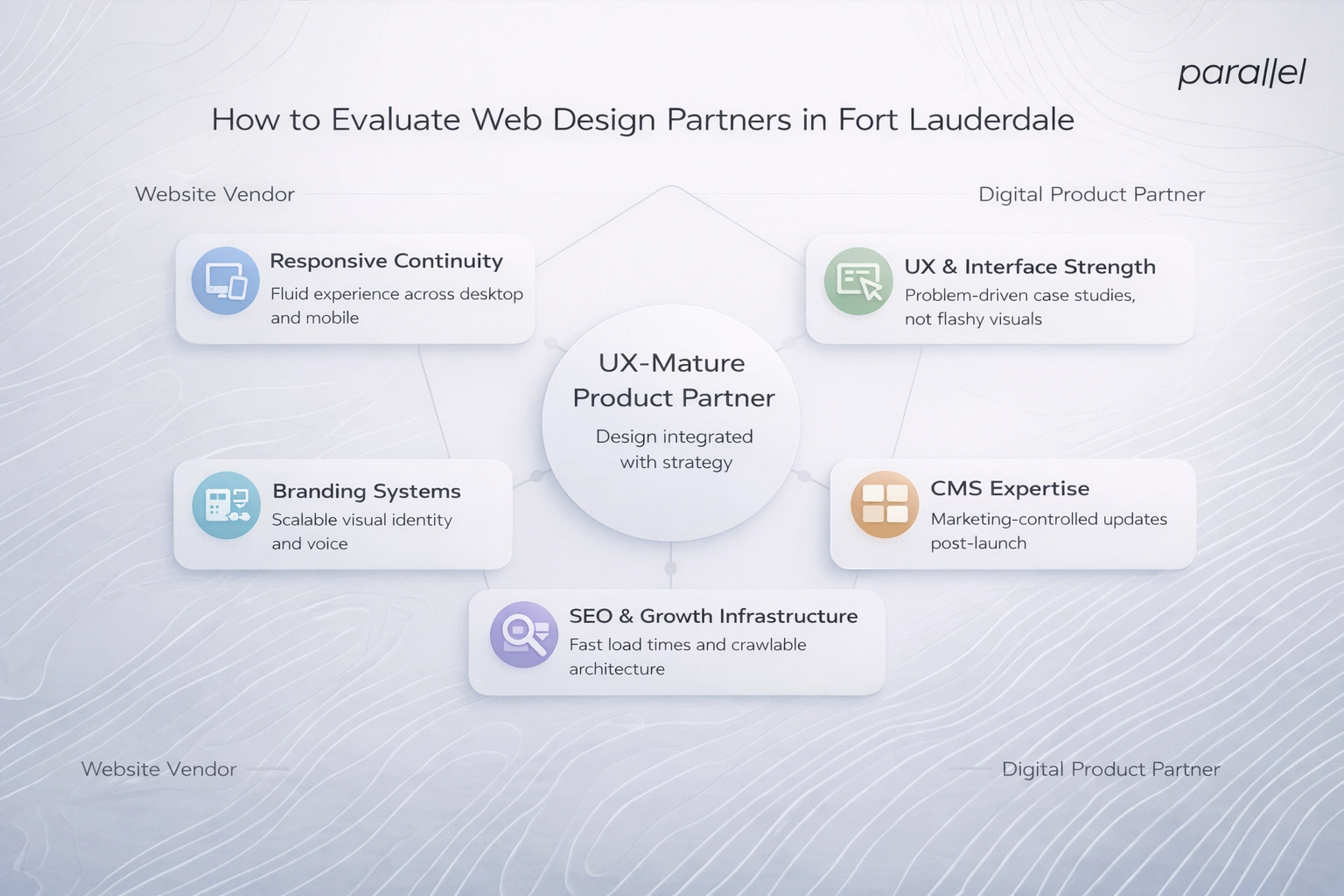
Task: Toggle the Website Vendor view
Action: tap(213, 194)
